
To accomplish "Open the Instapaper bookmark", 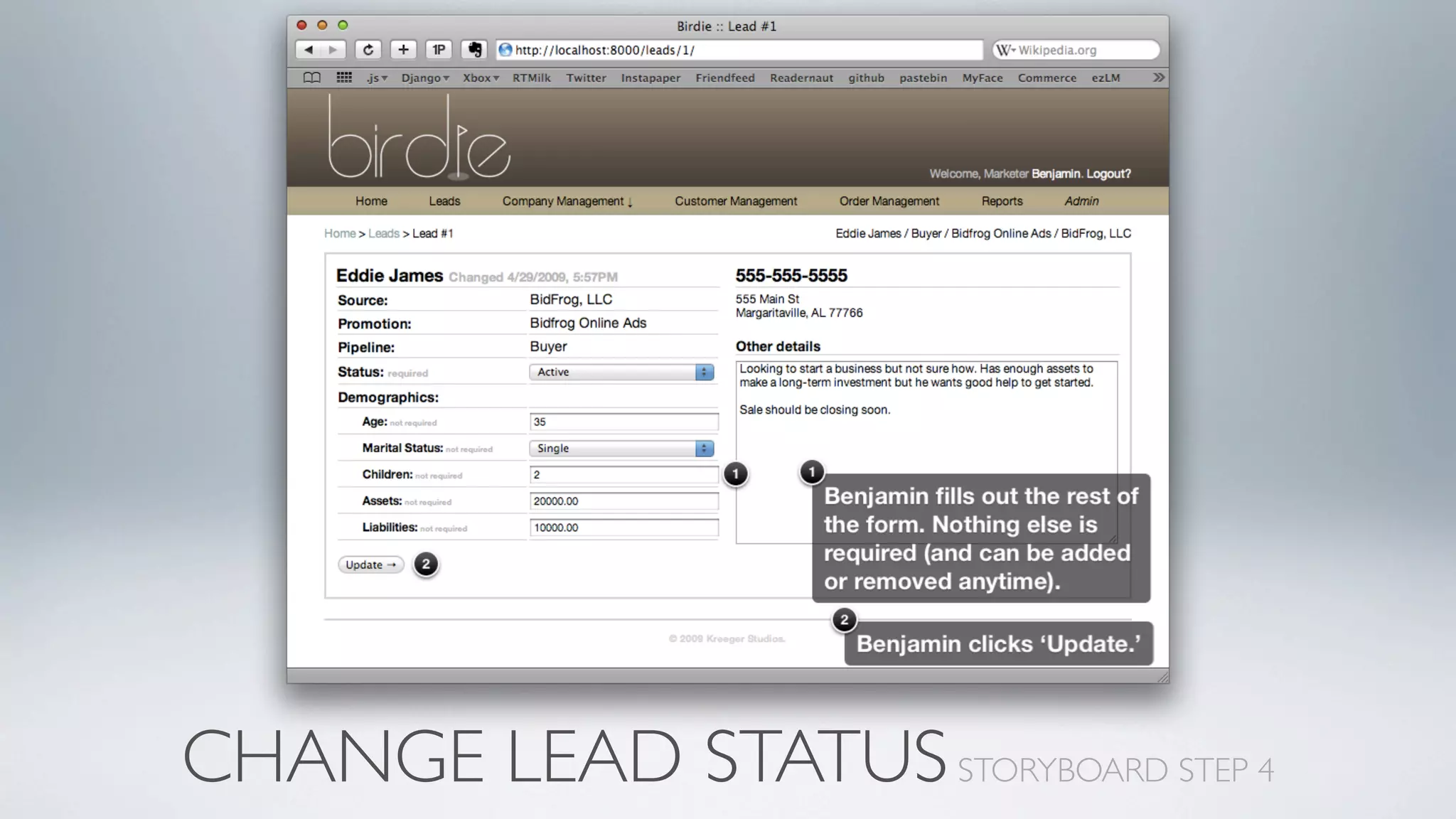I will [x=651, y=78].
